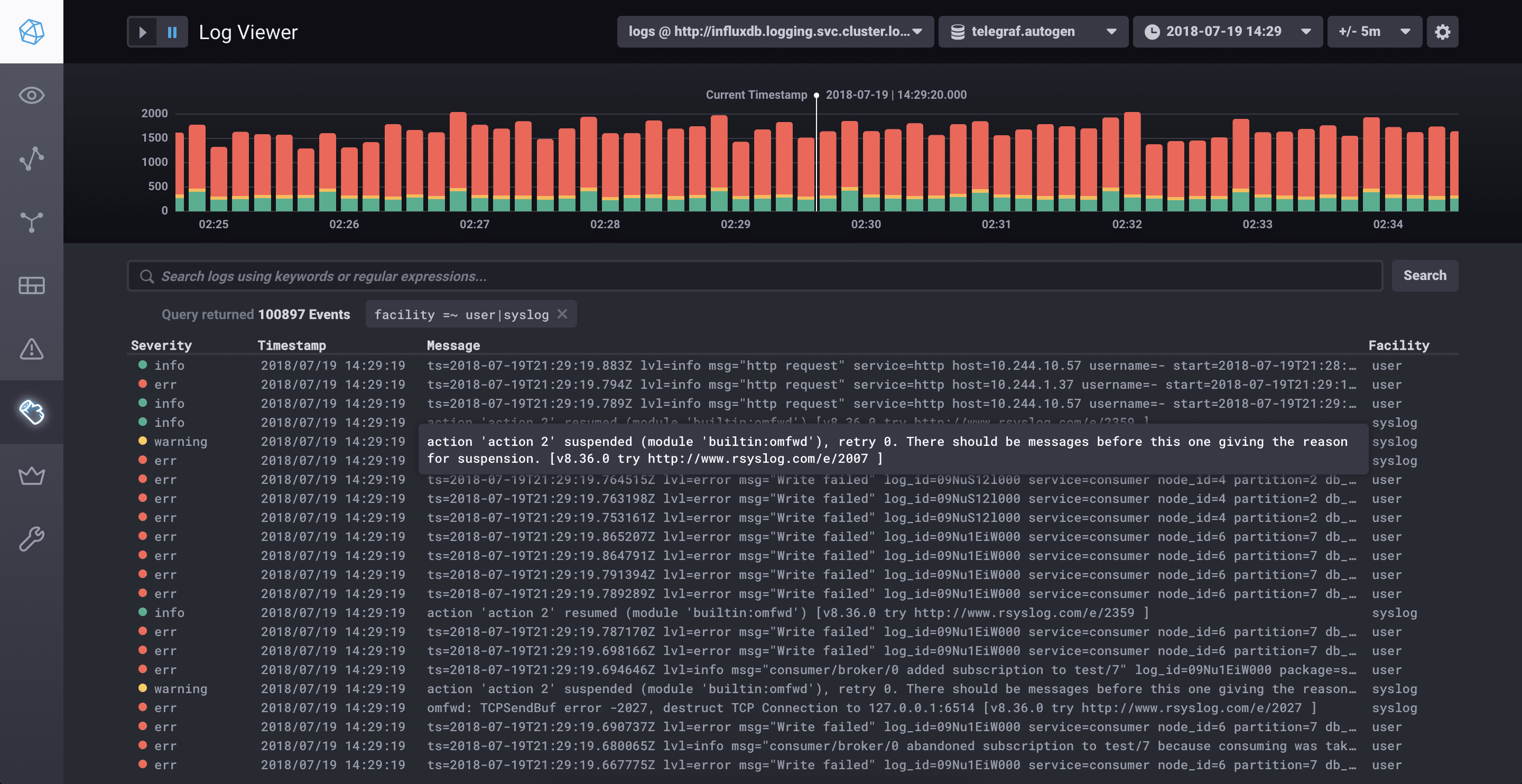The height and width of the screenshot is (784, 1522).
Task: Open the Configuration wrench icon
Action: [x=31, y=539]
